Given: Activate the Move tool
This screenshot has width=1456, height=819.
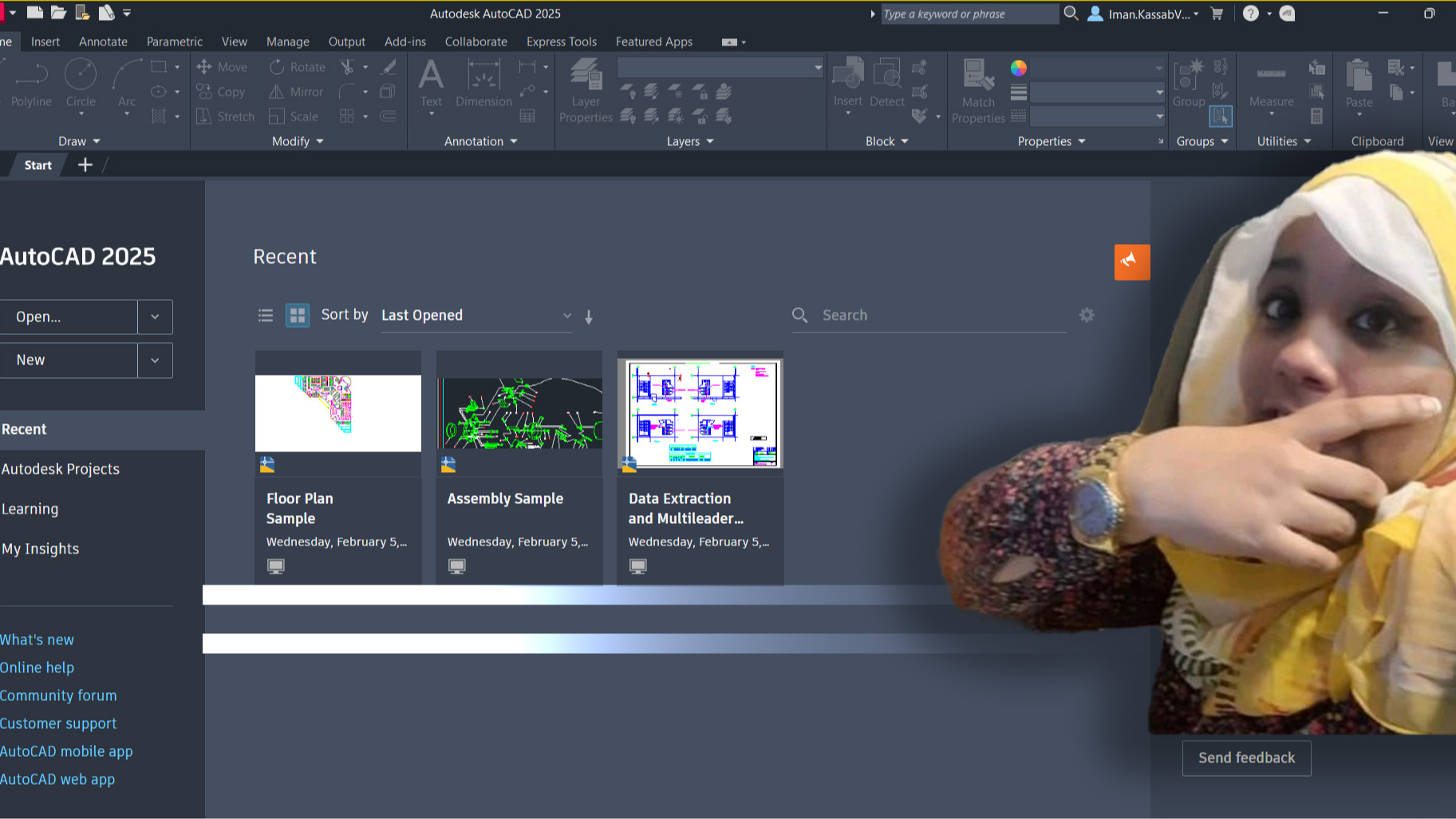Looking at the screenshot, I should (223, 67).
